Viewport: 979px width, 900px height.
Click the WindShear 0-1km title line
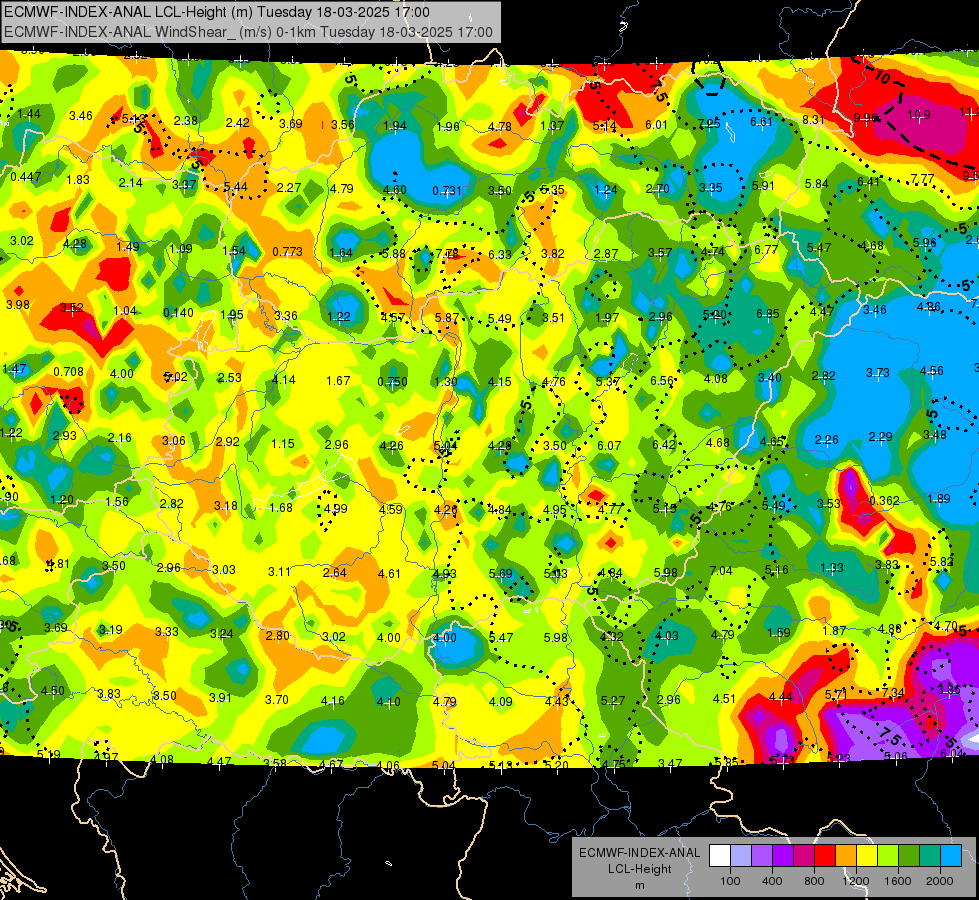(248, 32)
